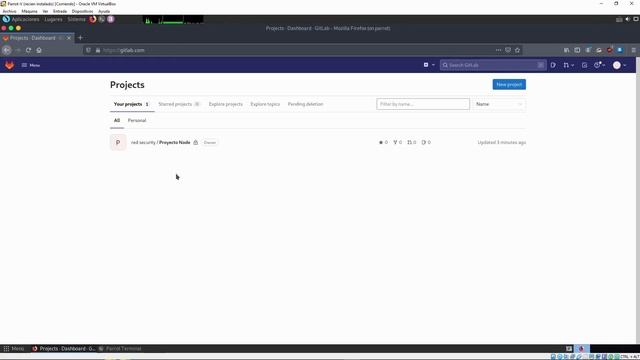Open the user avatar dropdown
Image resolution: width=640 pixels, height=360 pixels.
point(619,65)
